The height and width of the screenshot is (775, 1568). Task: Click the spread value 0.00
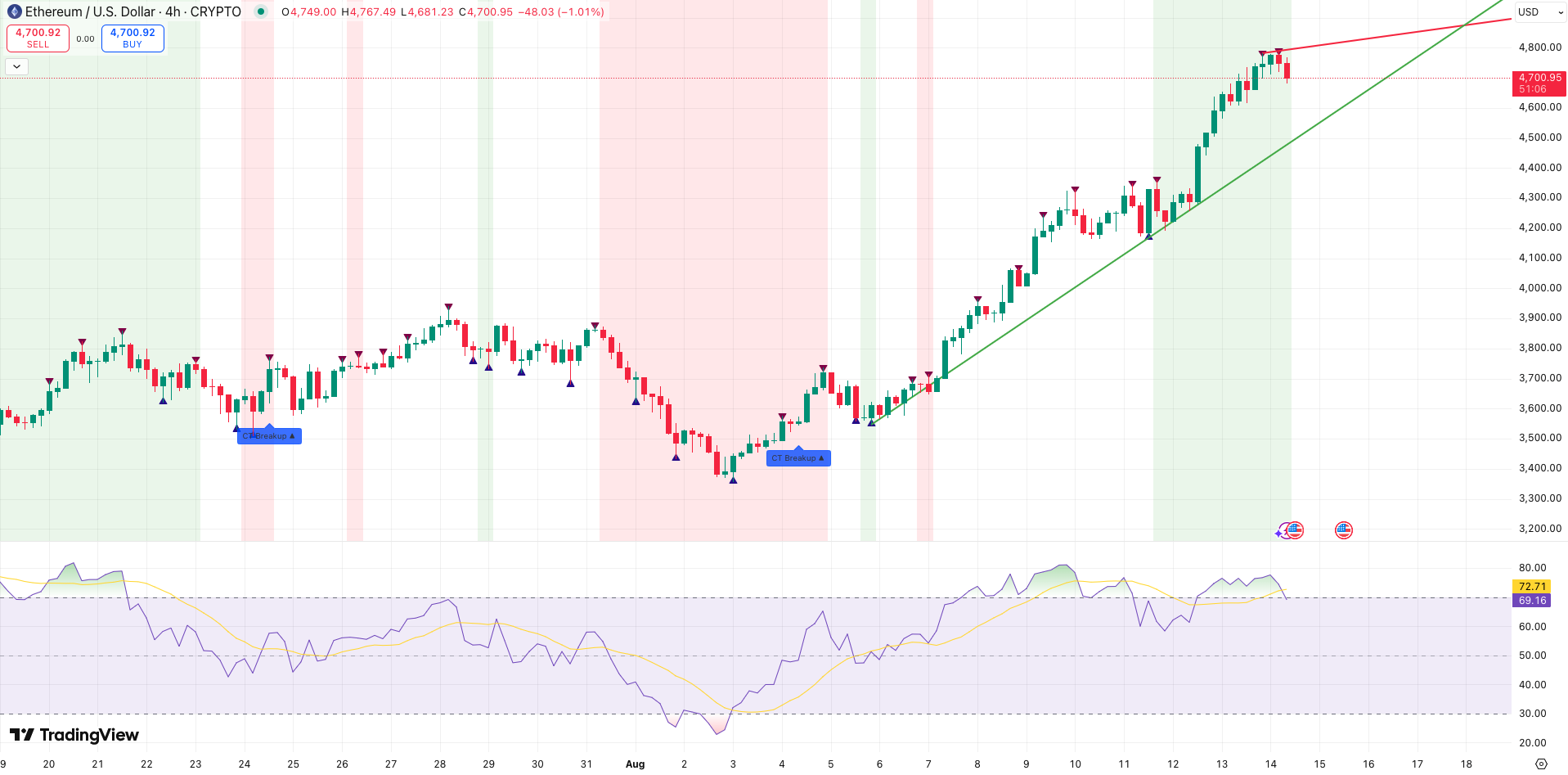click(x=86, y=38)
